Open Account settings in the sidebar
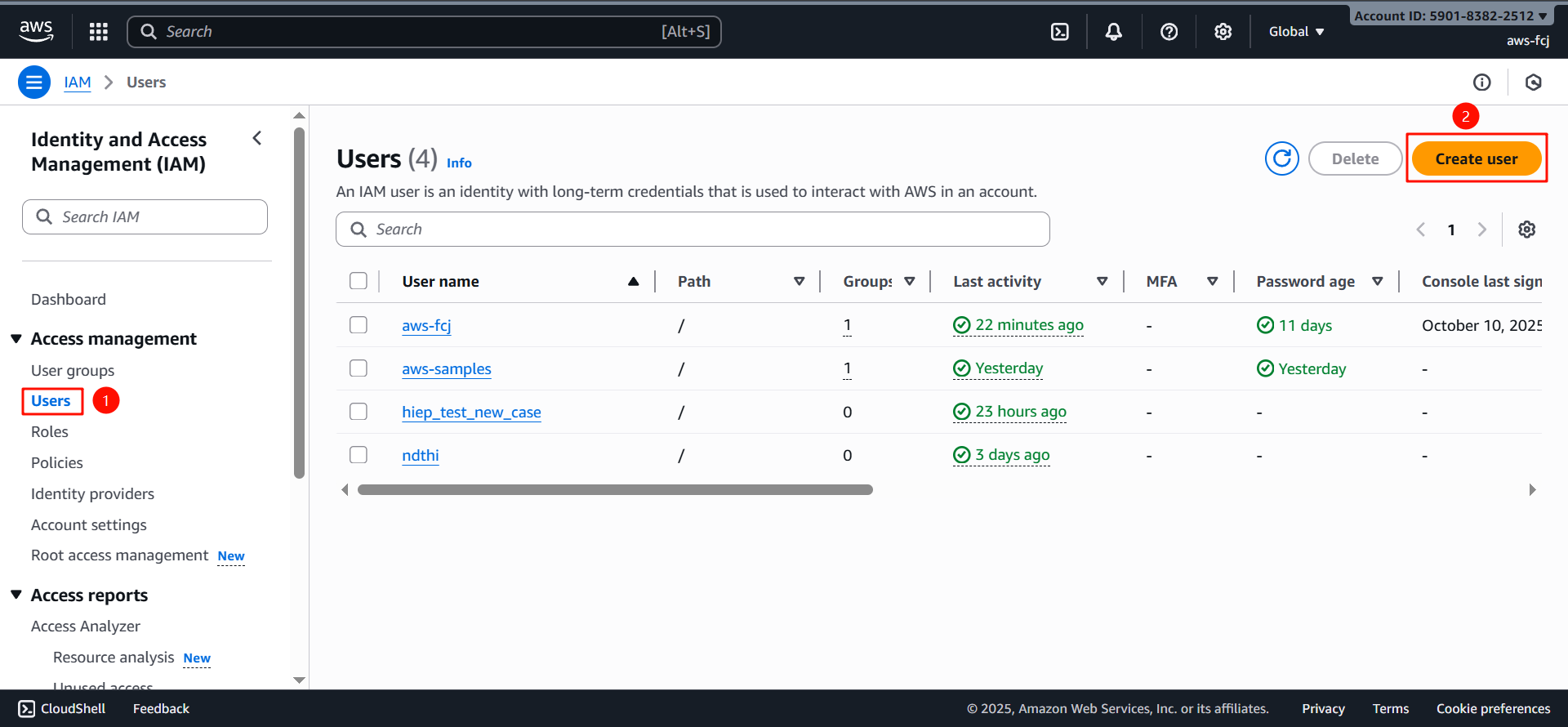The height and width of the screenshot is (727, 1568). [89, 525]
